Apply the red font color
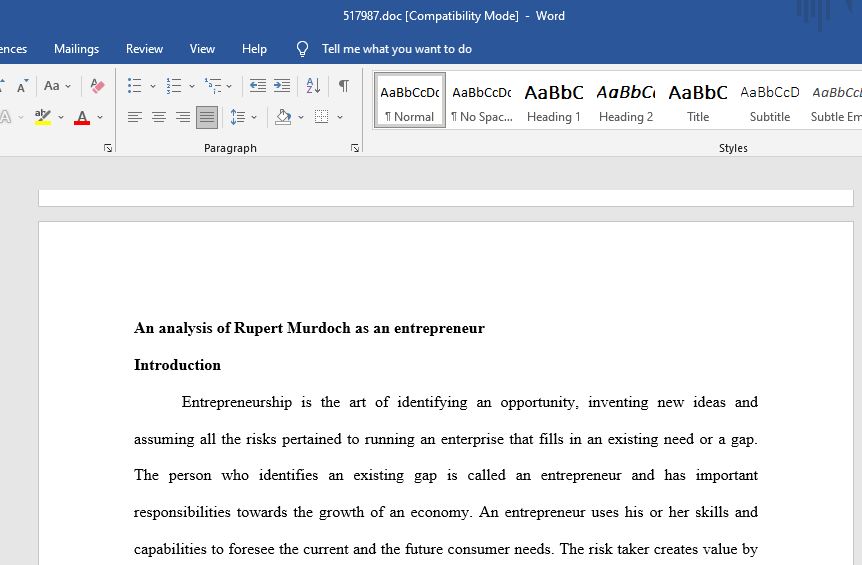 [x=82, y=117]
